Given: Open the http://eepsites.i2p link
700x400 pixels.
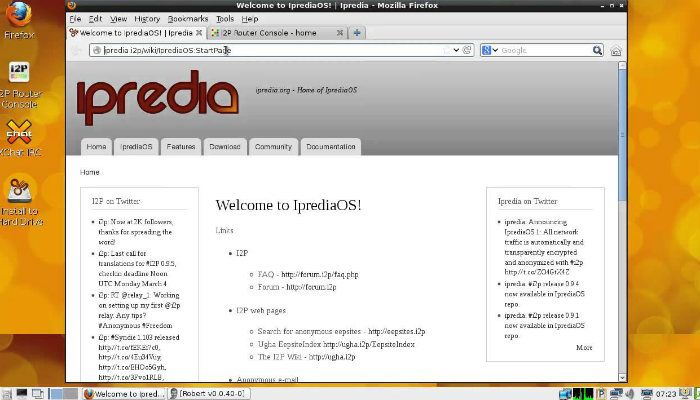Looking at the screenshot, I should [x=396, y=331].
